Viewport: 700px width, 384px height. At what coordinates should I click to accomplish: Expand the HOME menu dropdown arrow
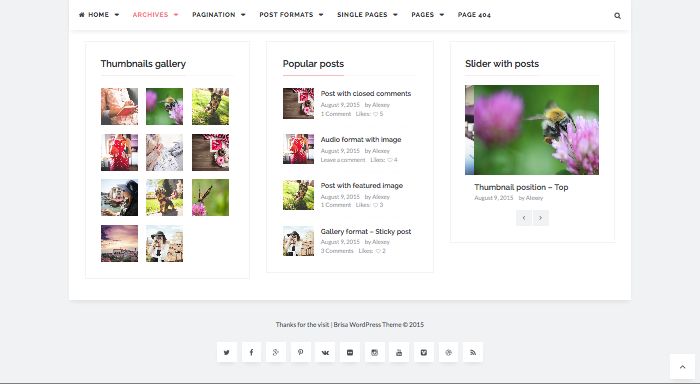tap(117, 15)
